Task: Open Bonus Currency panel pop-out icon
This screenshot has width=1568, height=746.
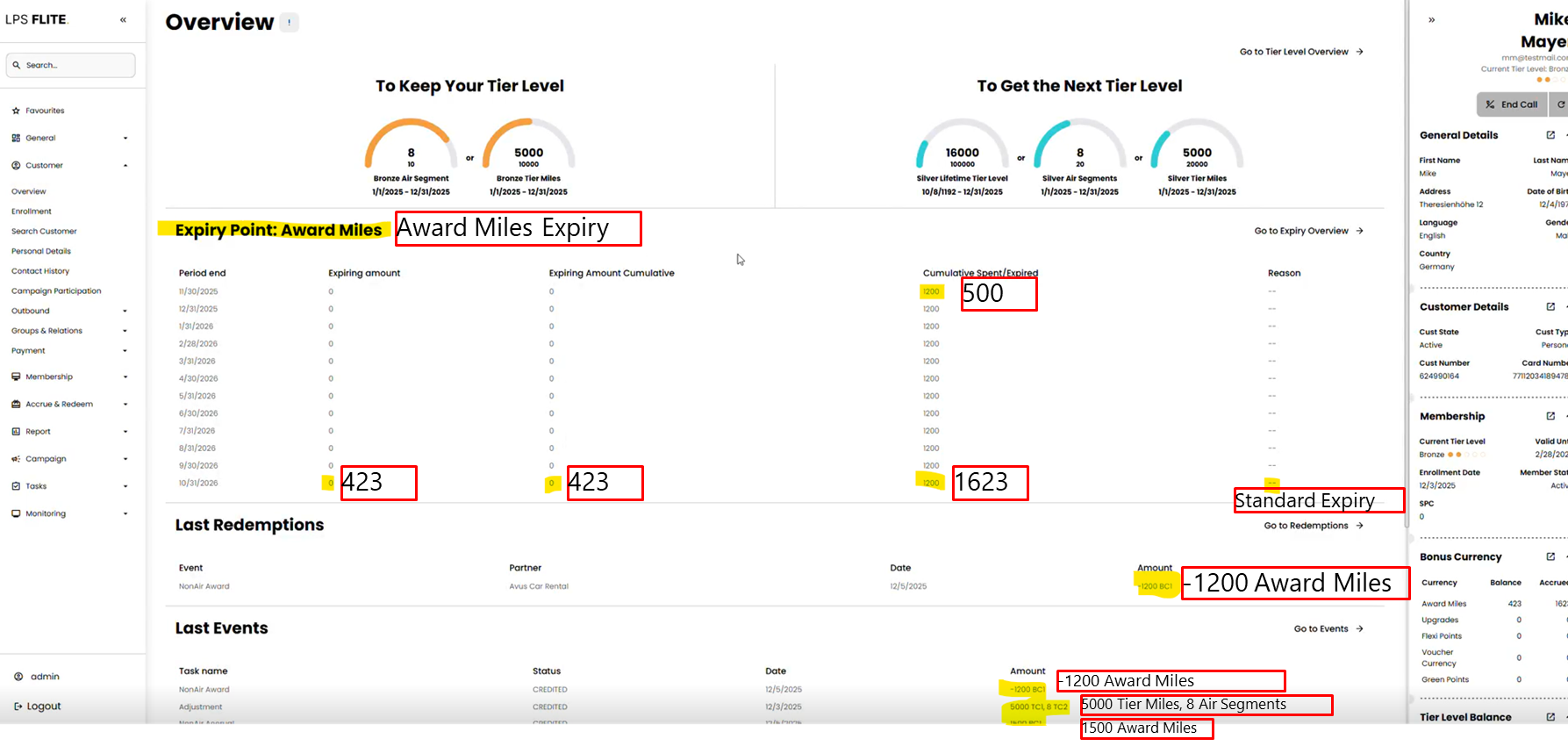Action: (1550, 557)
